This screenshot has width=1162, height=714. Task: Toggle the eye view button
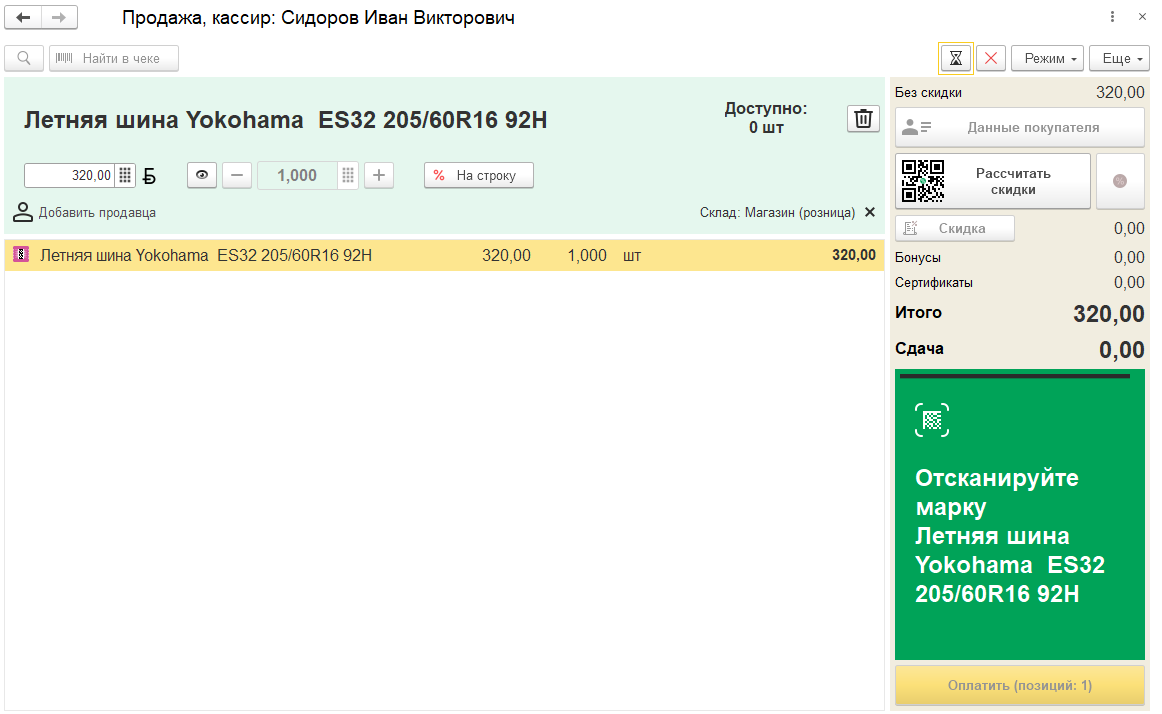pos(202,176)
